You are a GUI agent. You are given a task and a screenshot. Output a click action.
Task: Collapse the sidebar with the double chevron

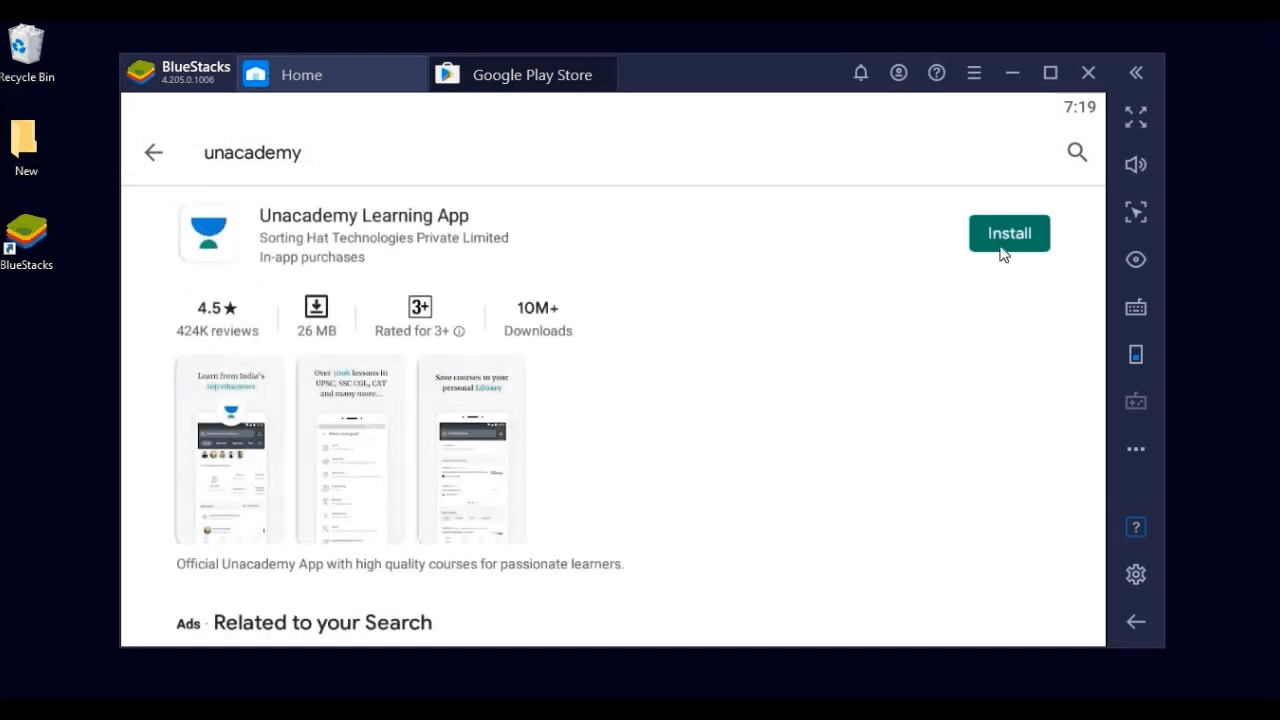tap(1136, 73)
